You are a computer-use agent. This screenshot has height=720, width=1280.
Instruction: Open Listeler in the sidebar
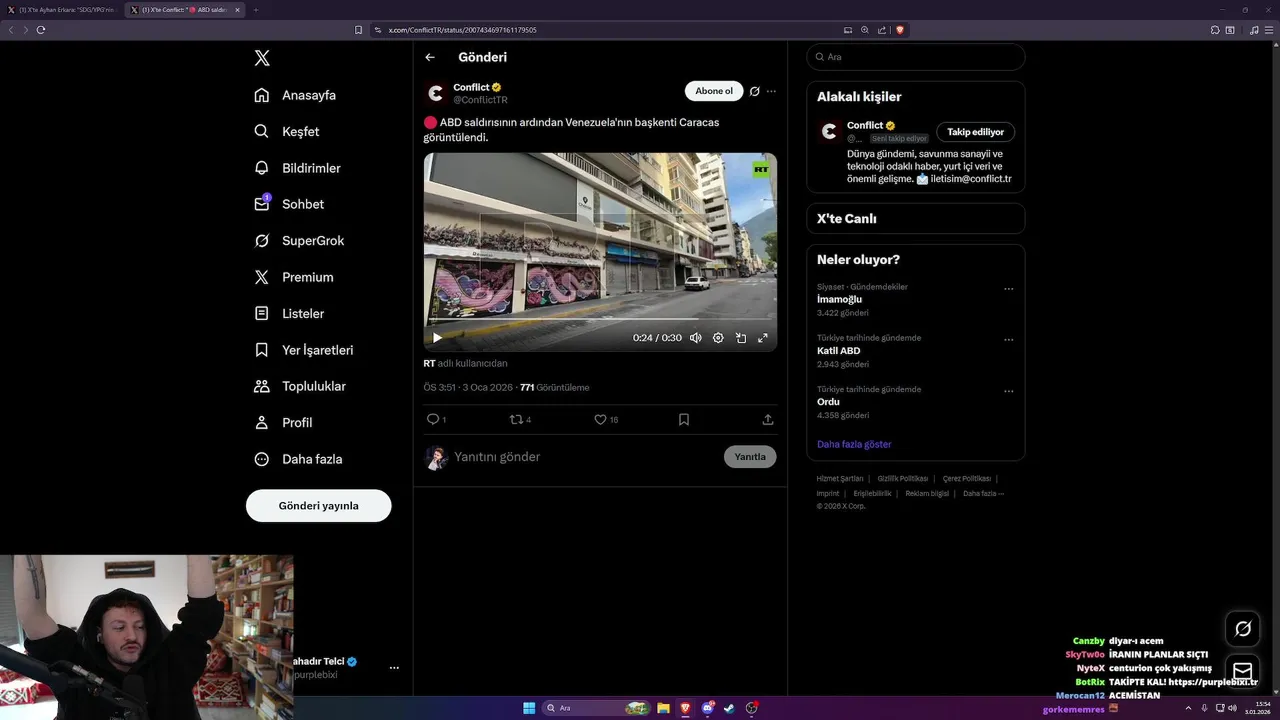(289, 313)
